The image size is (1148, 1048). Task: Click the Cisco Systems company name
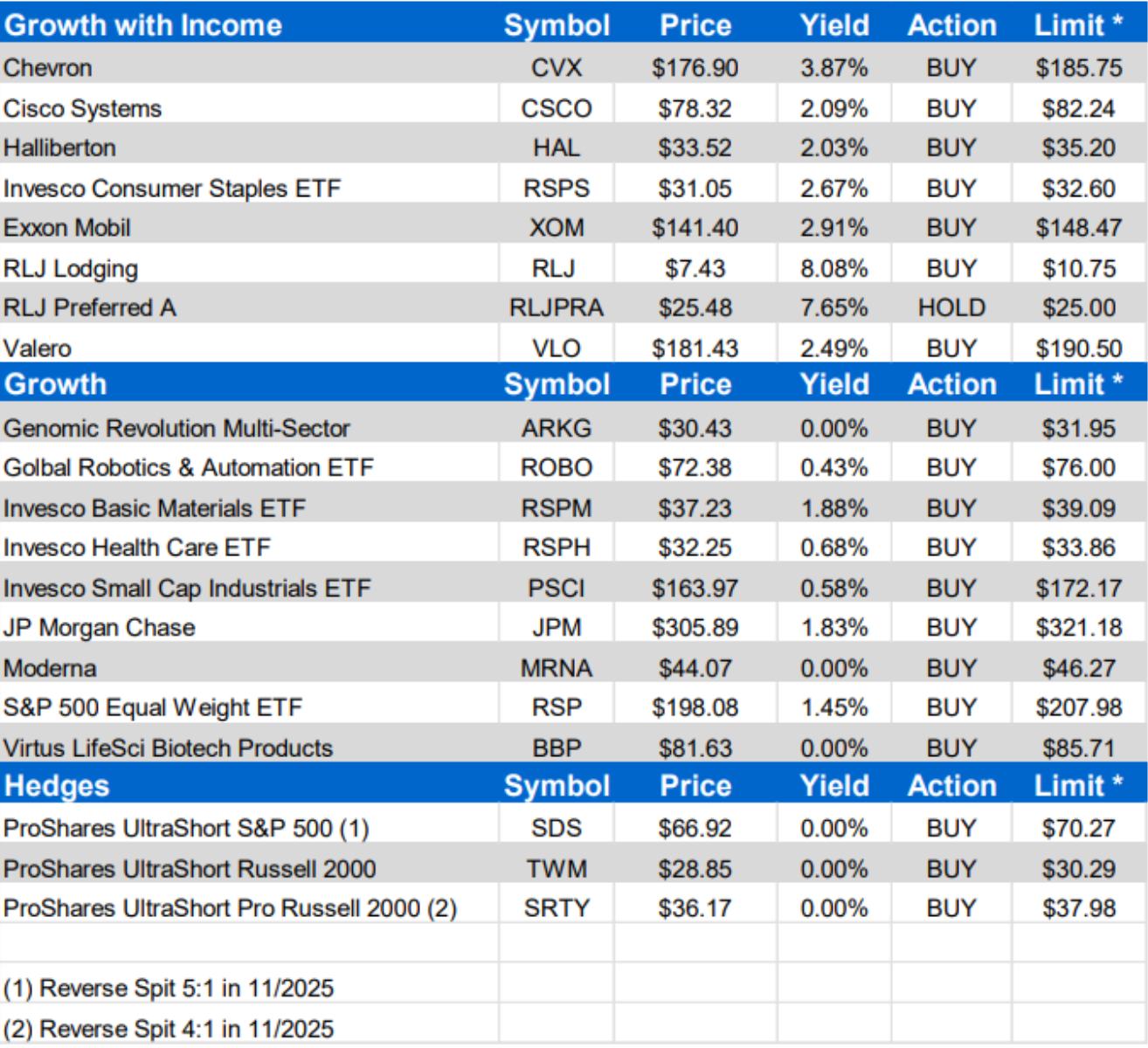[x=83, y=108]
